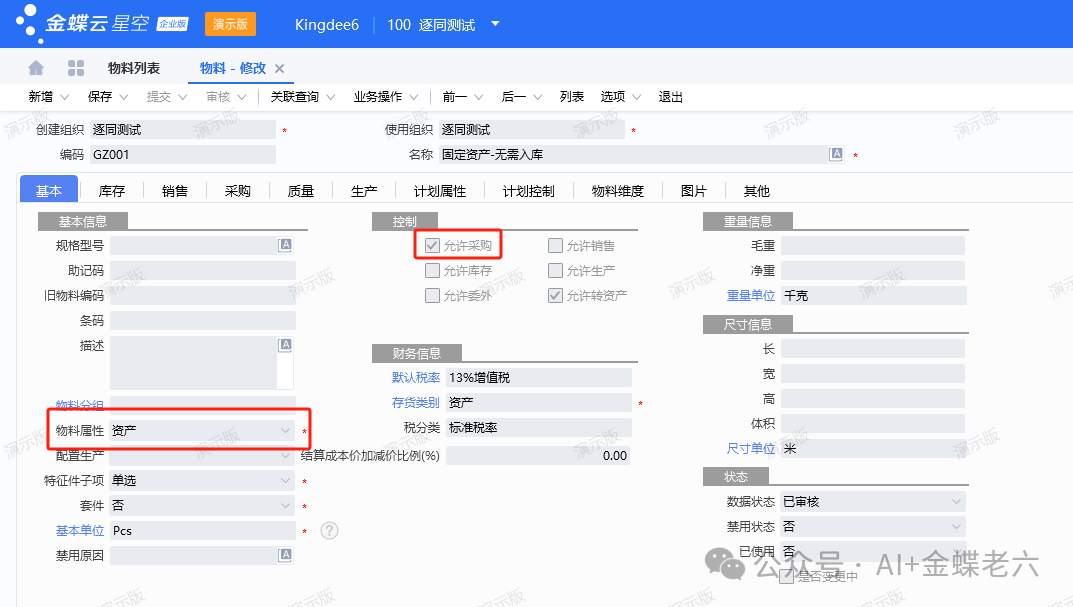Screen dimensions: 1073x607
Task: Go to the home page icon
Action: point(36,68)
